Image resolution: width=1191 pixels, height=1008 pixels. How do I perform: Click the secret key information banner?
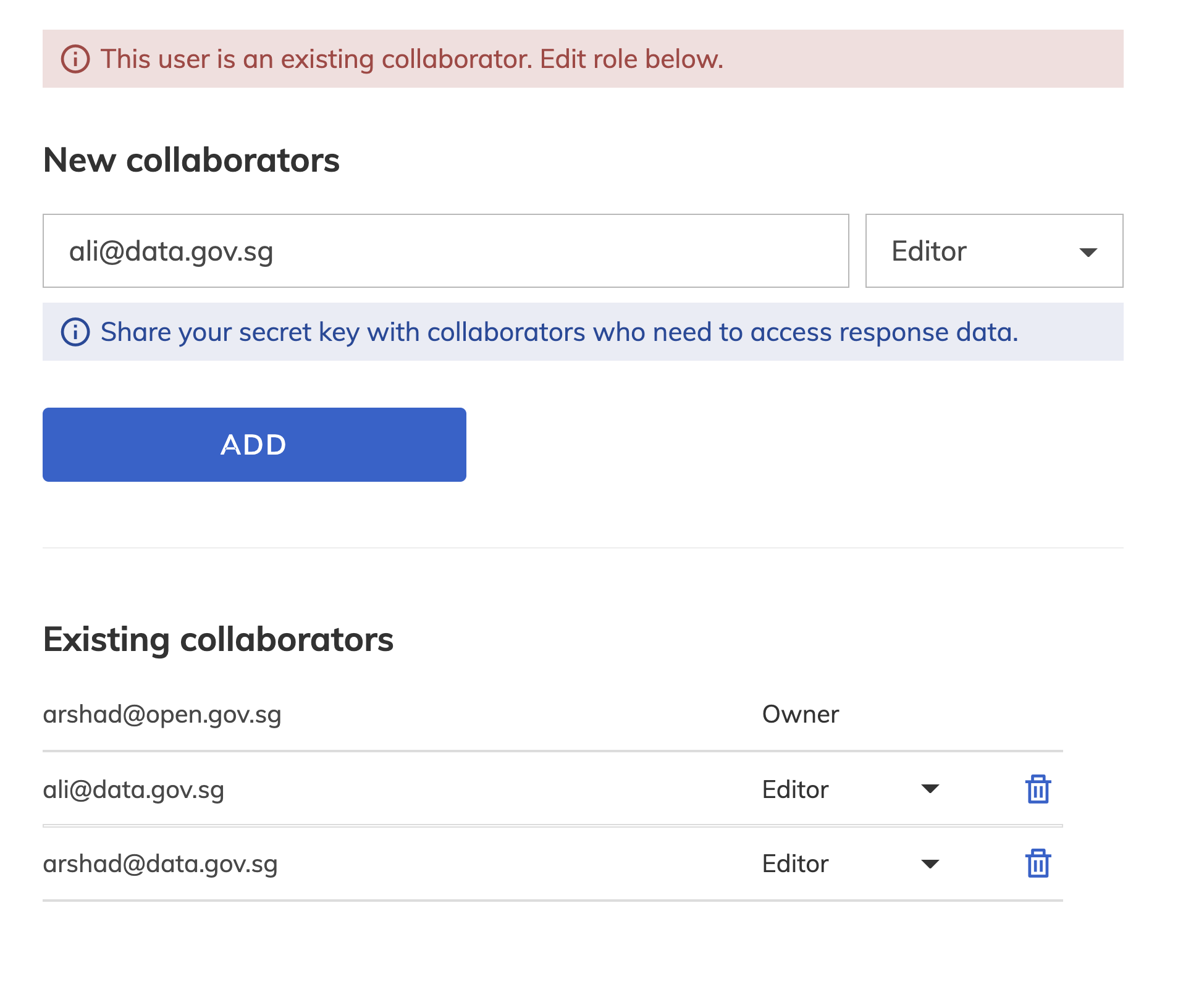point(559,332)
